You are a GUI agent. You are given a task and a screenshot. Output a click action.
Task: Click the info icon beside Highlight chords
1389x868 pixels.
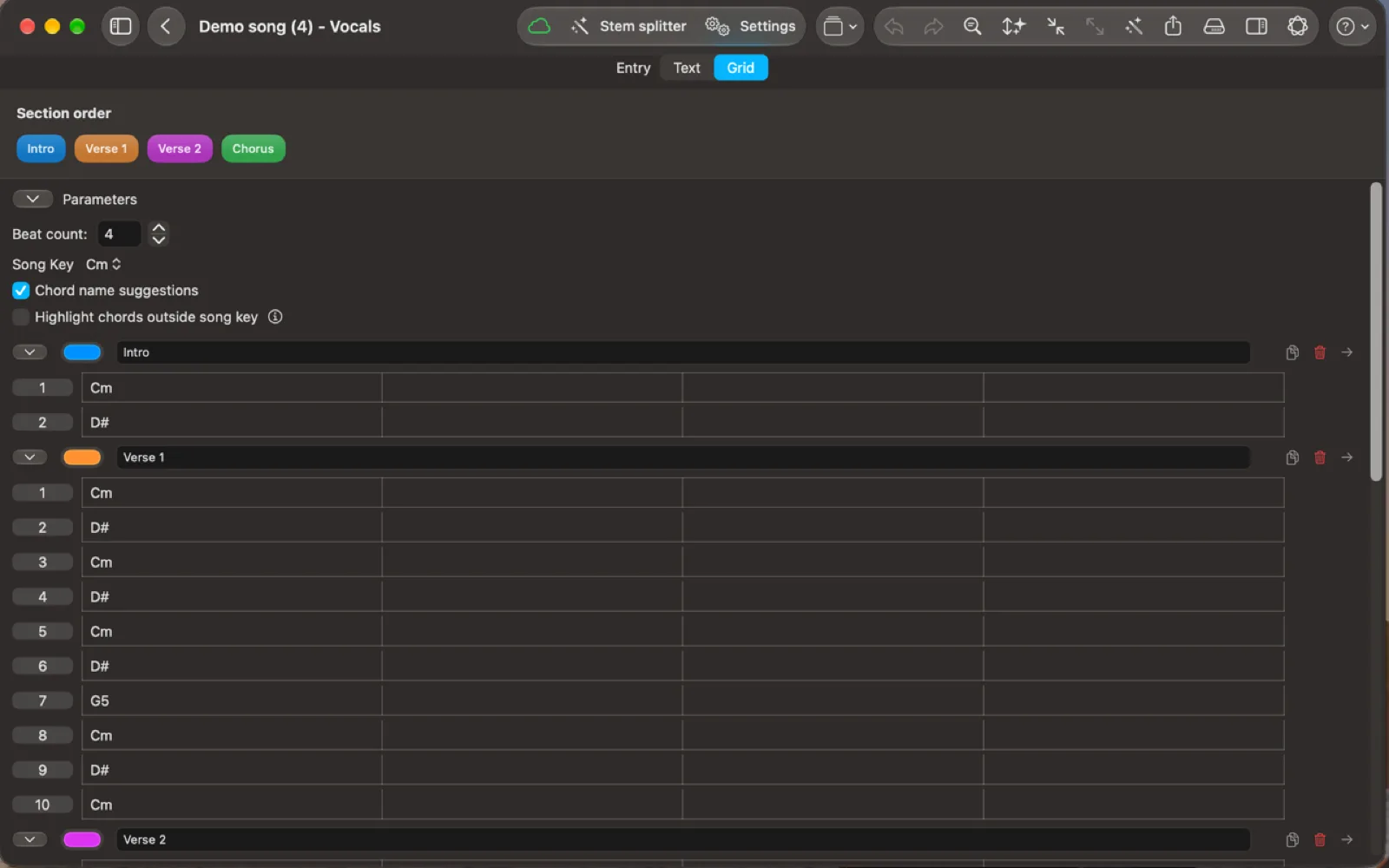(x=275, y=317)
